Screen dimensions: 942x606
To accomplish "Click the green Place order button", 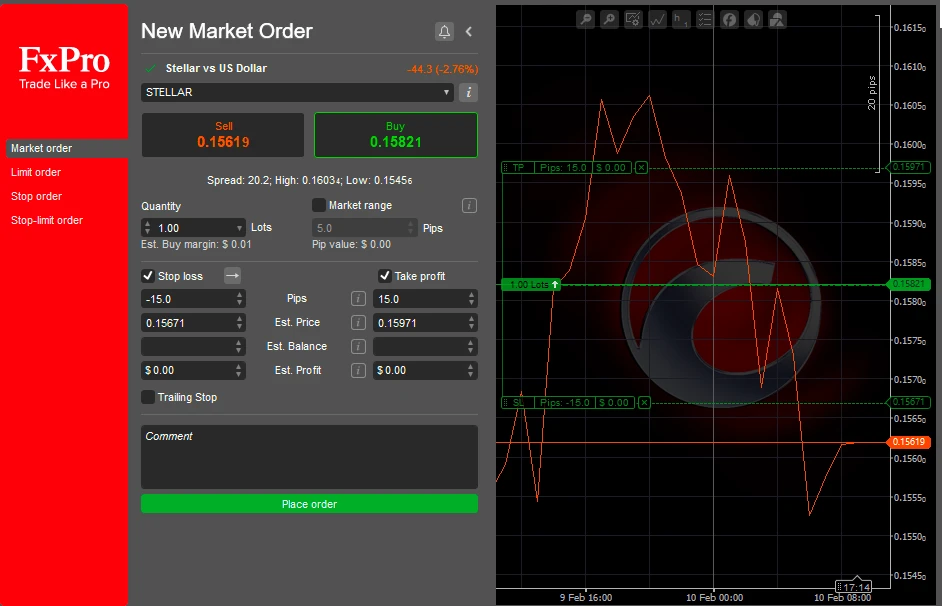I will [309, 503].
